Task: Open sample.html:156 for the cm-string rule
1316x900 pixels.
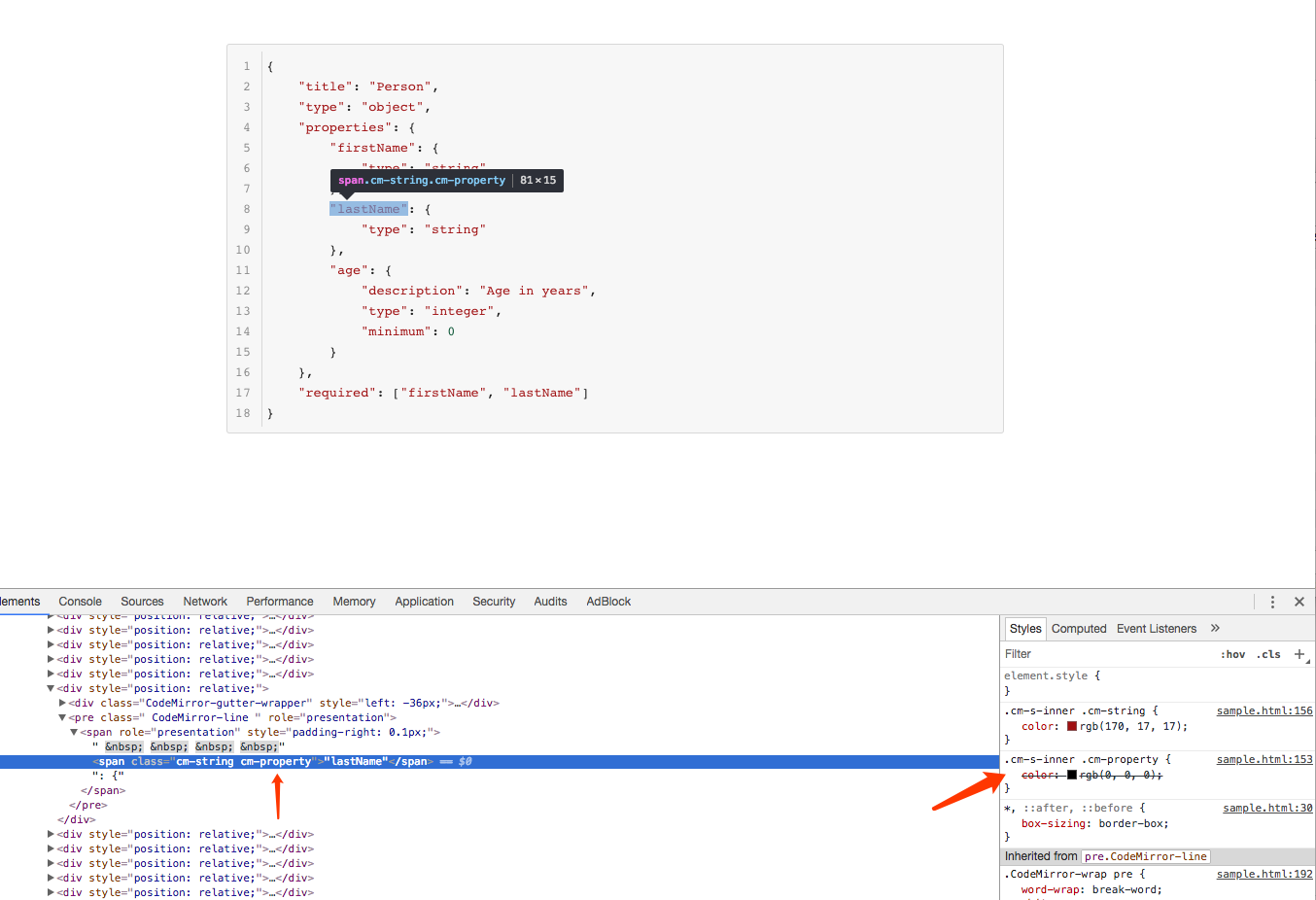Action: (1264, 710)
